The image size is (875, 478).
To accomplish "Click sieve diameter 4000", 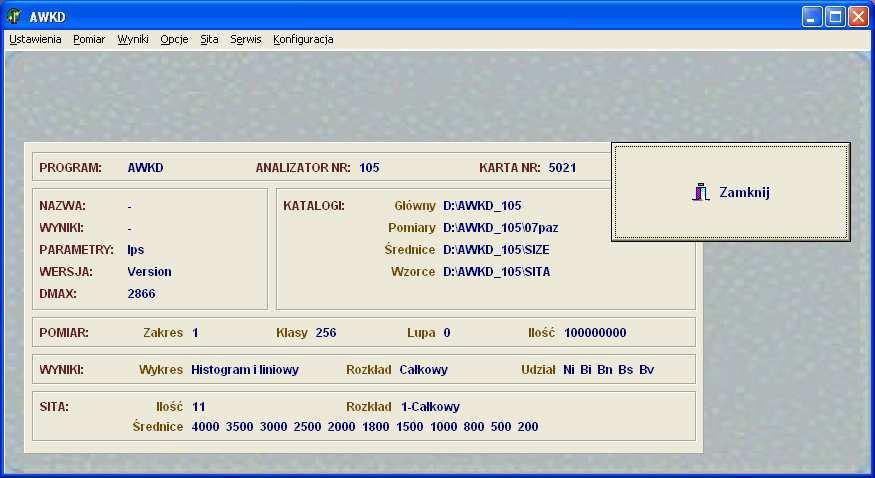I will (x=205, y=427).
